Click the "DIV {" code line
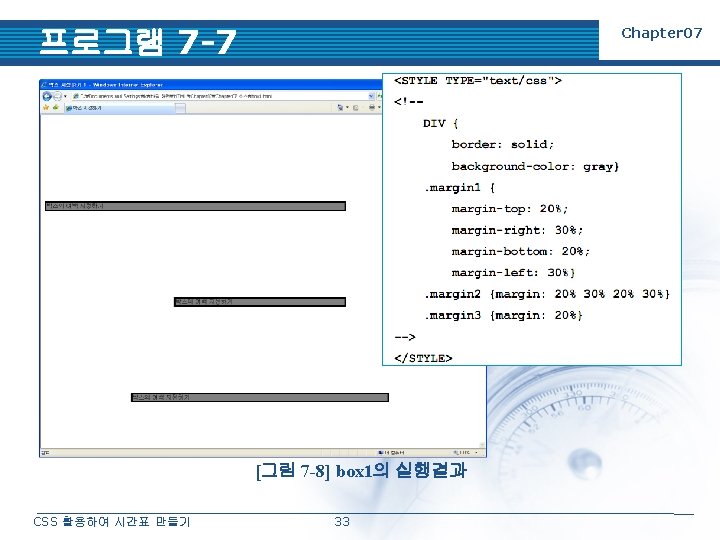 click(440, 124)
